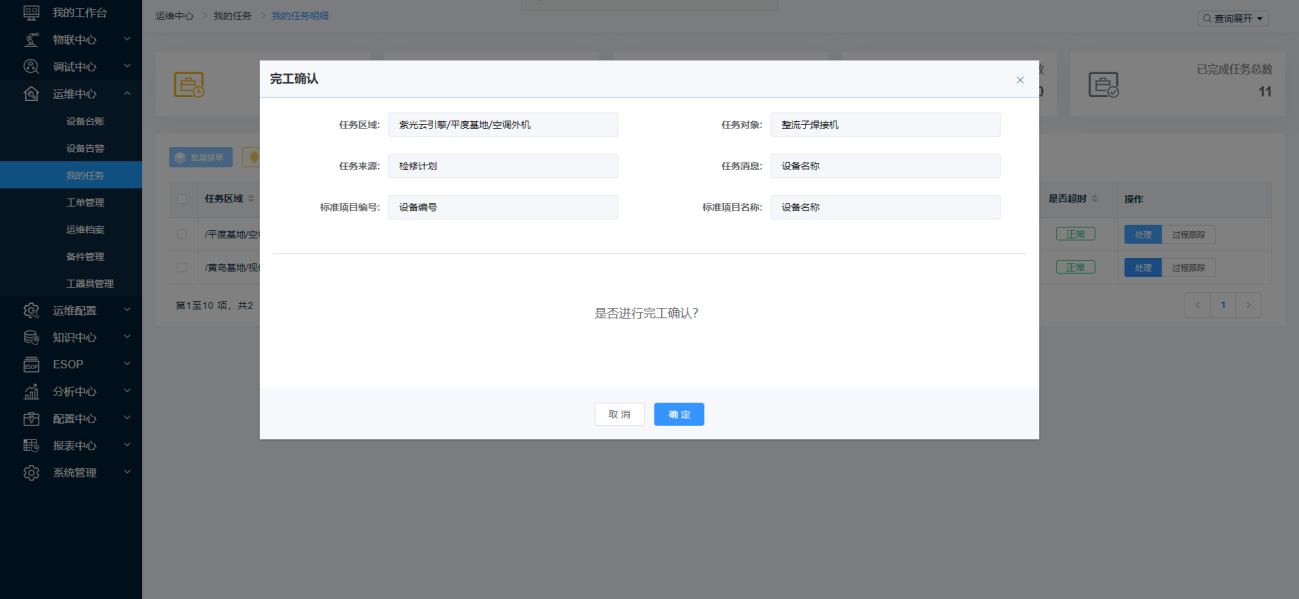The image size is (1299, 599).
Task: Click the ESOP sidebar icon
Action: point(31,364)
